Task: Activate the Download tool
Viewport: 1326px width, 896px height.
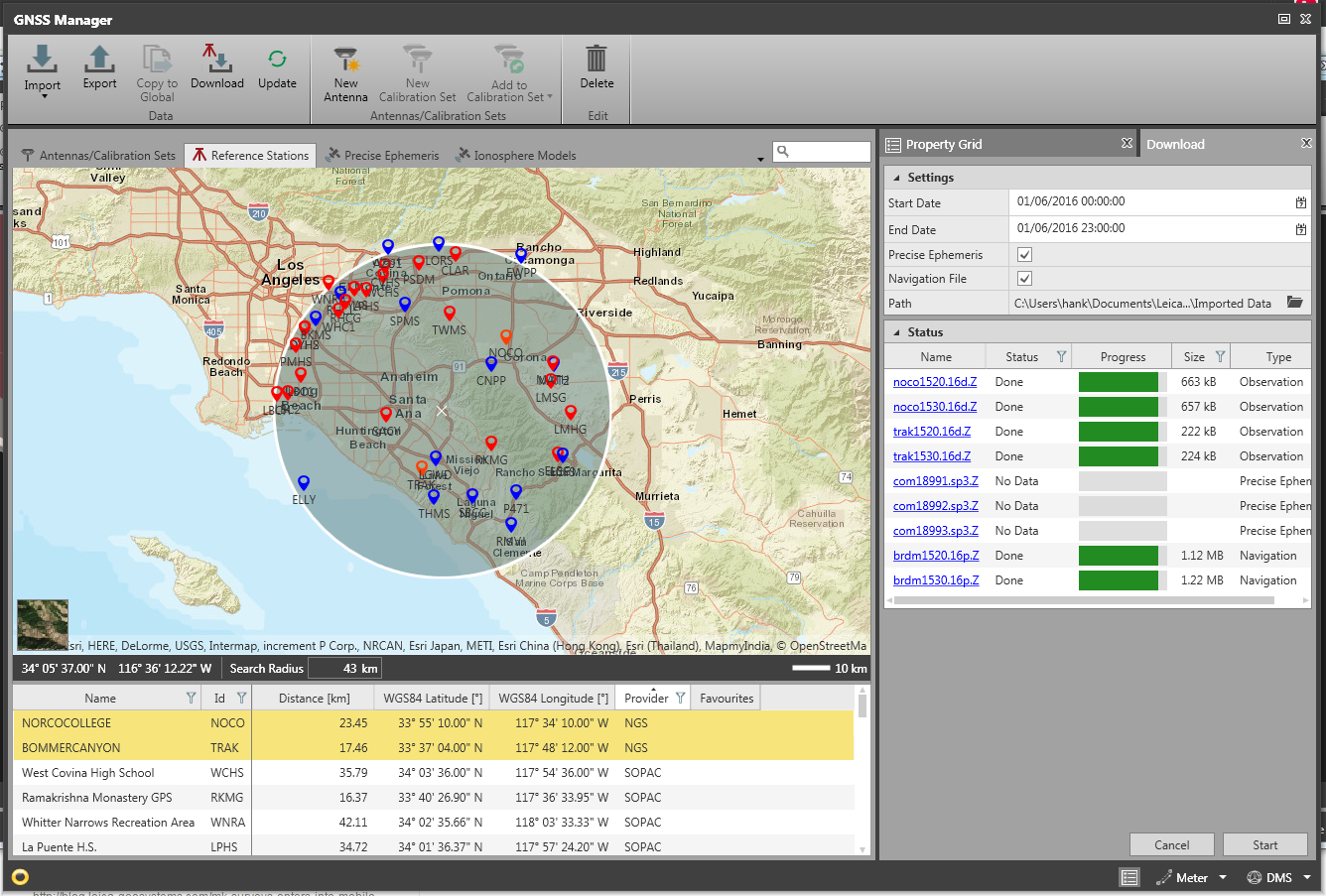Action: 217,64
